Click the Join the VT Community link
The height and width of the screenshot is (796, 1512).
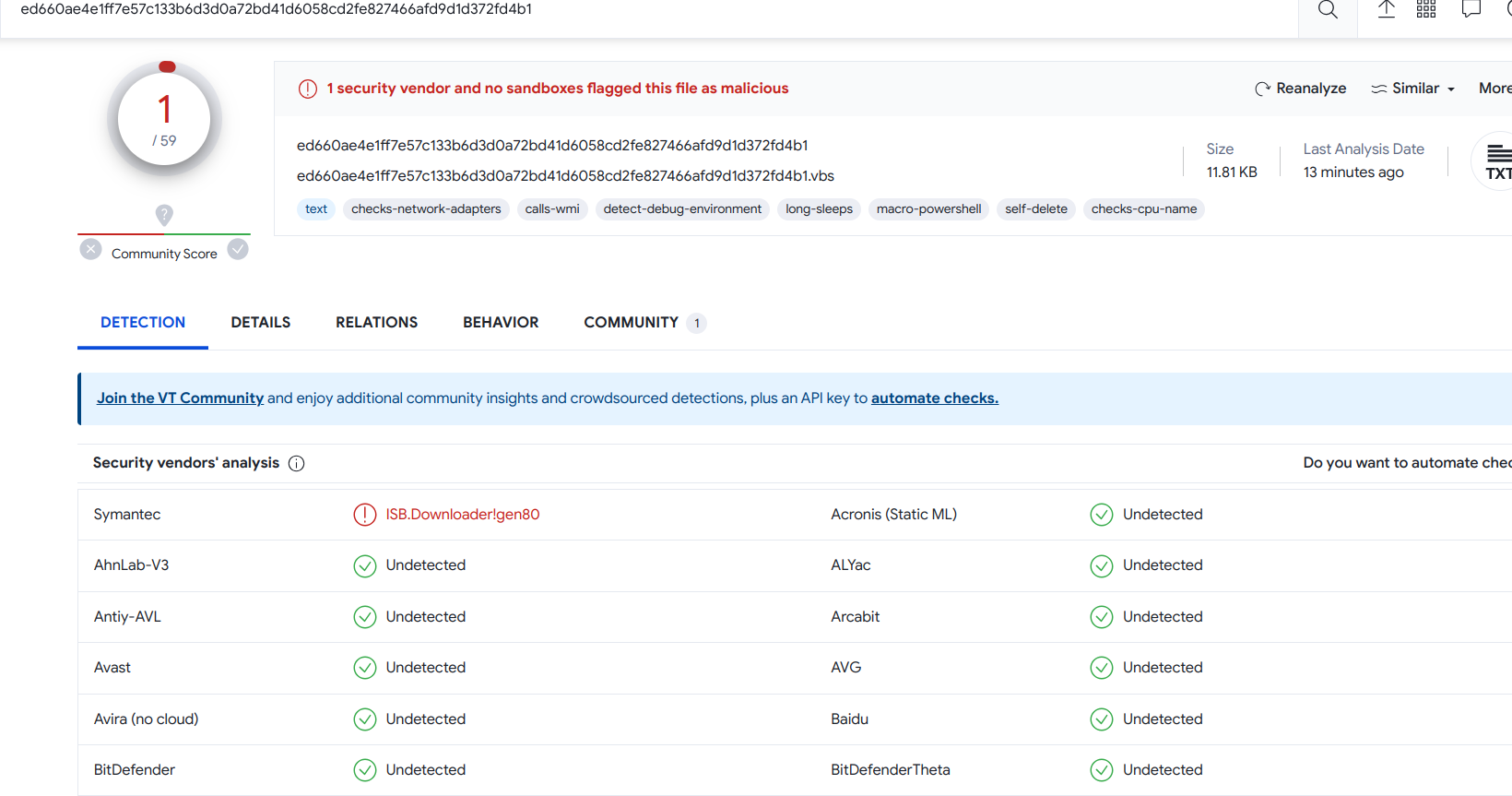click(x=180, y=398)
